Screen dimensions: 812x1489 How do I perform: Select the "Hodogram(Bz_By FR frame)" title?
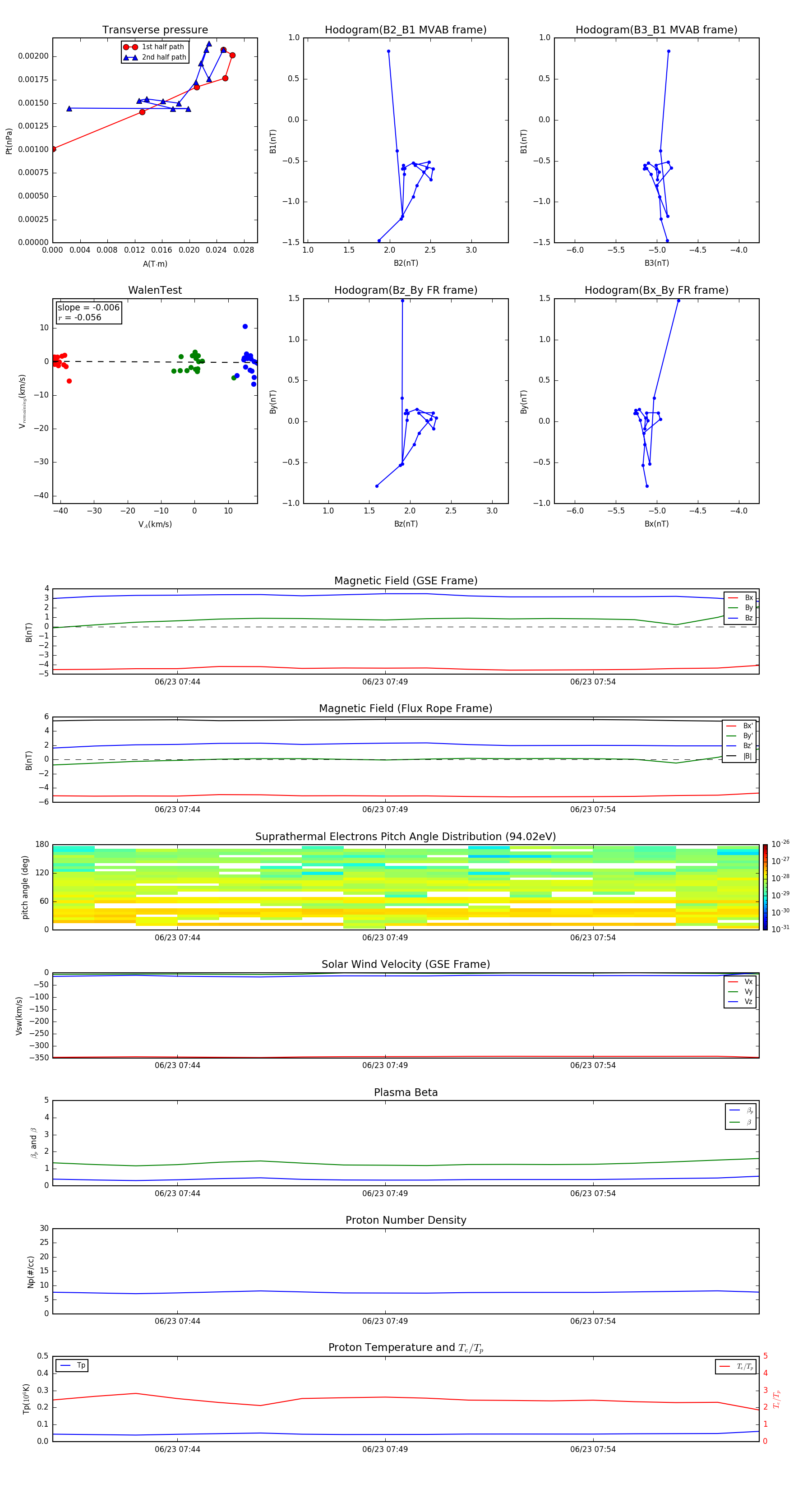point(406,290)
